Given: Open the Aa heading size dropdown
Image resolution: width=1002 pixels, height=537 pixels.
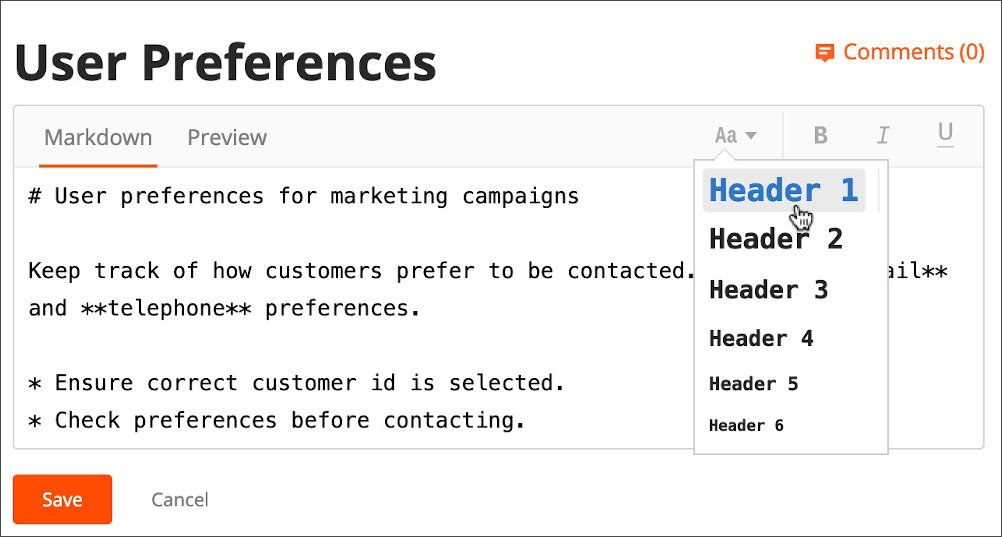Looking at the screenshot, I should click(x=736, y=136).
